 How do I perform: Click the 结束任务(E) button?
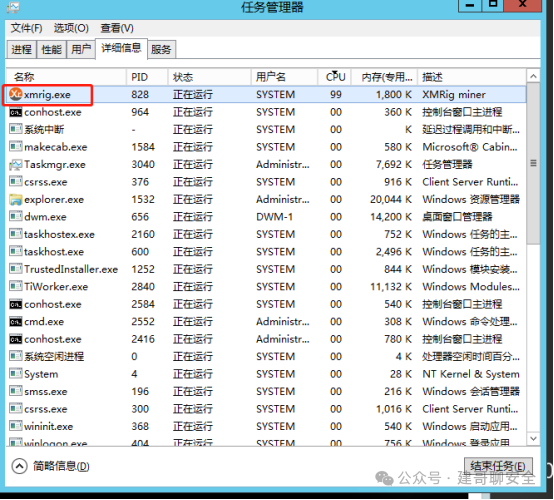[x=498, y=466]
